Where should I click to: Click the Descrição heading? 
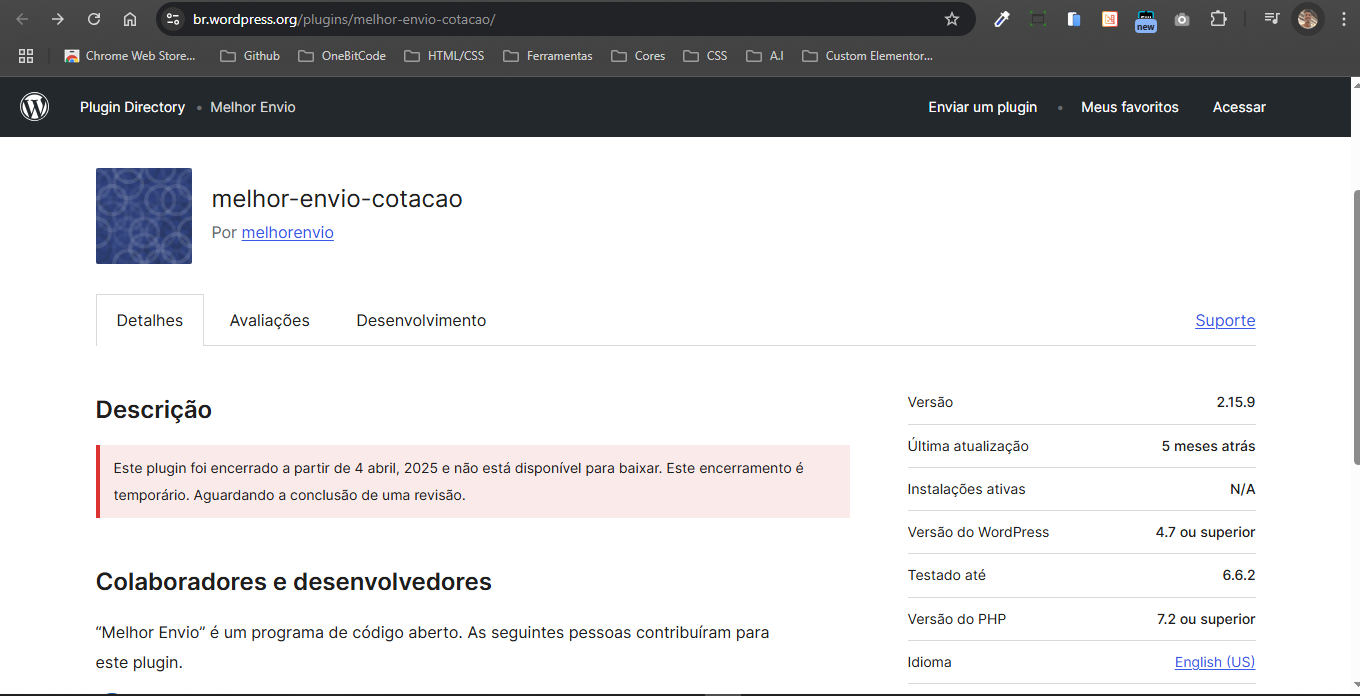[x=154, y=410]
